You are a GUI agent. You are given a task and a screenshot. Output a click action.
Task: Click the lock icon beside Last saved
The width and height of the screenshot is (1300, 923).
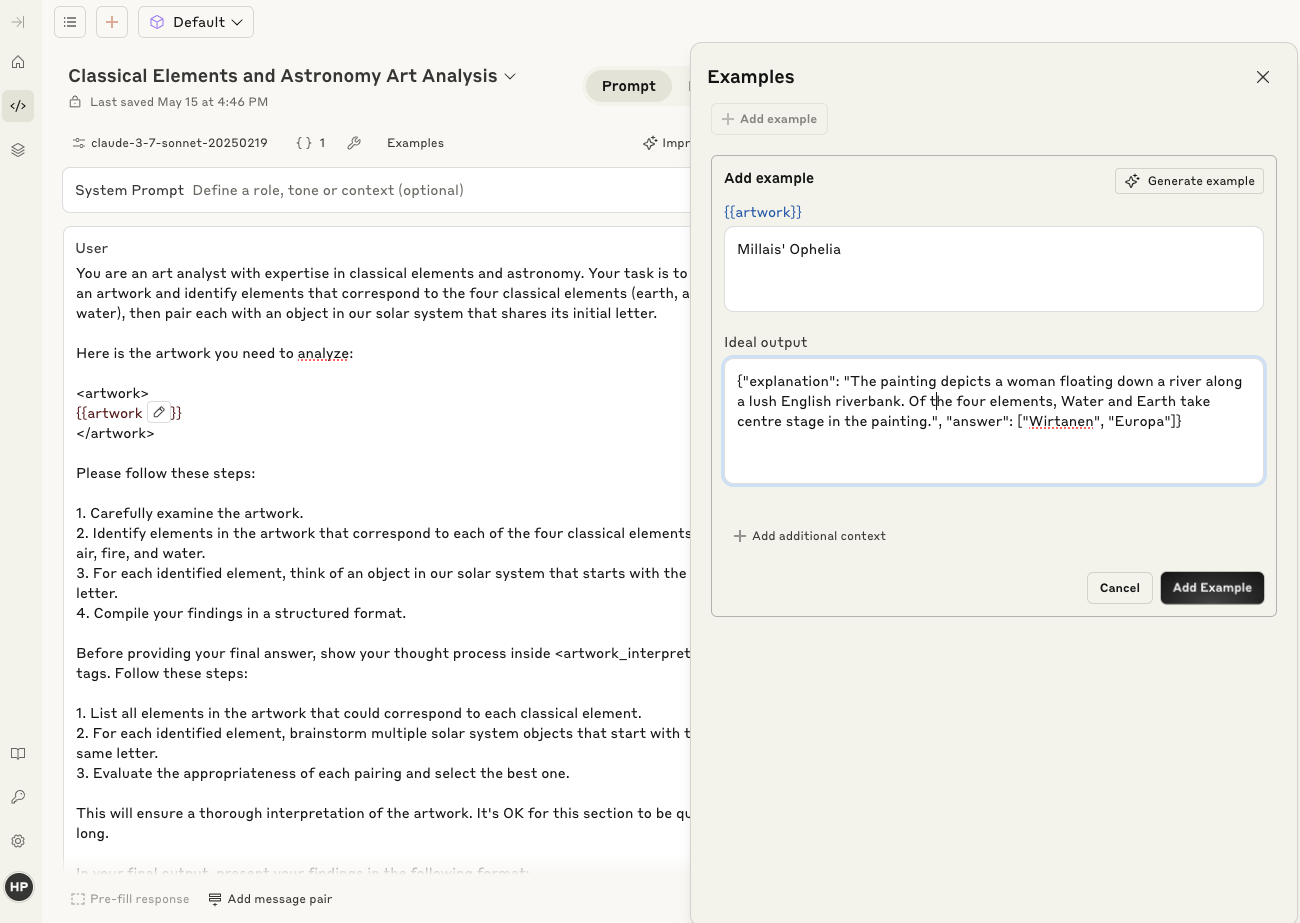coord(75,102)
